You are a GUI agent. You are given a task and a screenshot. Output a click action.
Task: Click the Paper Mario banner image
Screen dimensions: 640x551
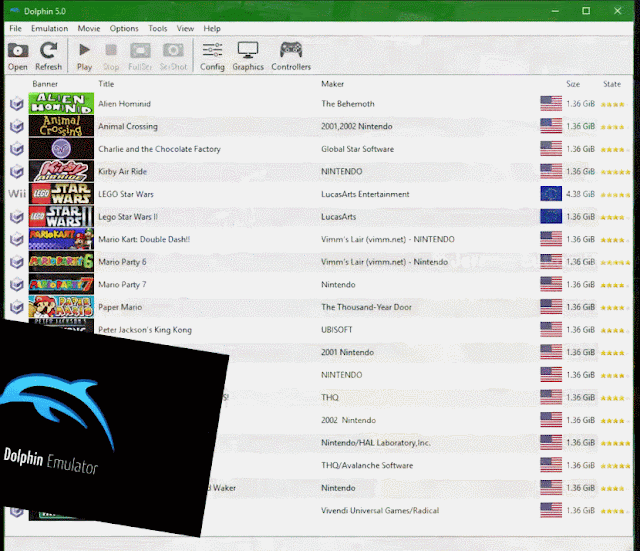click(x=61, y=307)
